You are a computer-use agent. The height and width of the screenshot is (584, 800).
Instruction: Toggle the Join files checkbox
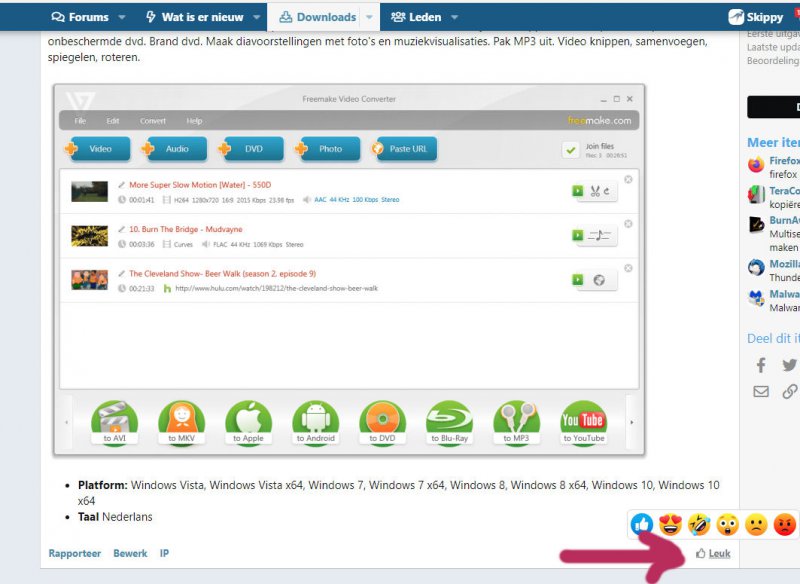coord(571,150)
